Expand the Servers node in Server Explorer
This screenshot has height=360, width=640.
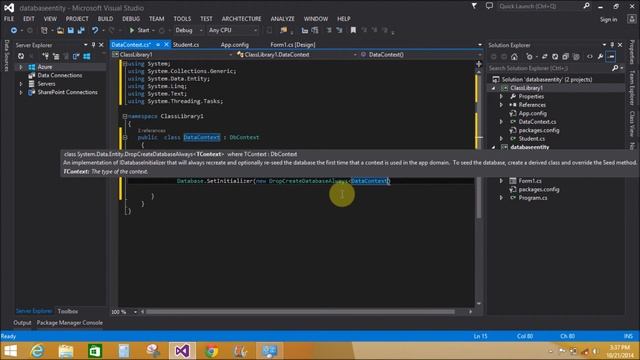tap(21, 84)
